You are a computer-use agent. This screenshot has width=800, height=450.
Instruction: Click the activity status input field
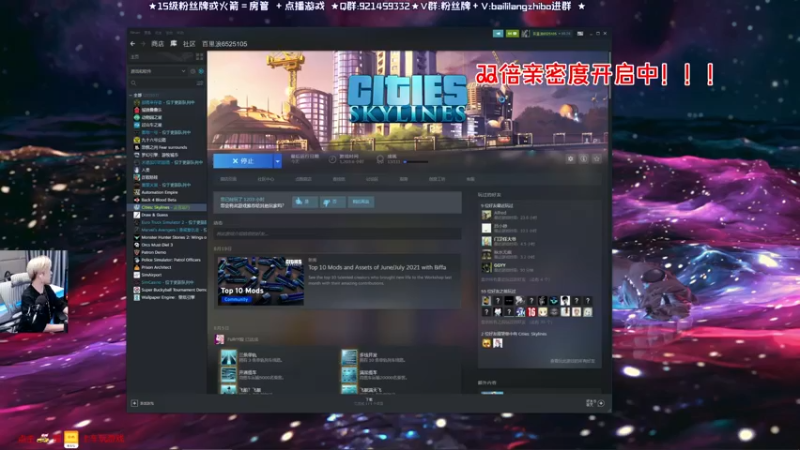[337, 234]
